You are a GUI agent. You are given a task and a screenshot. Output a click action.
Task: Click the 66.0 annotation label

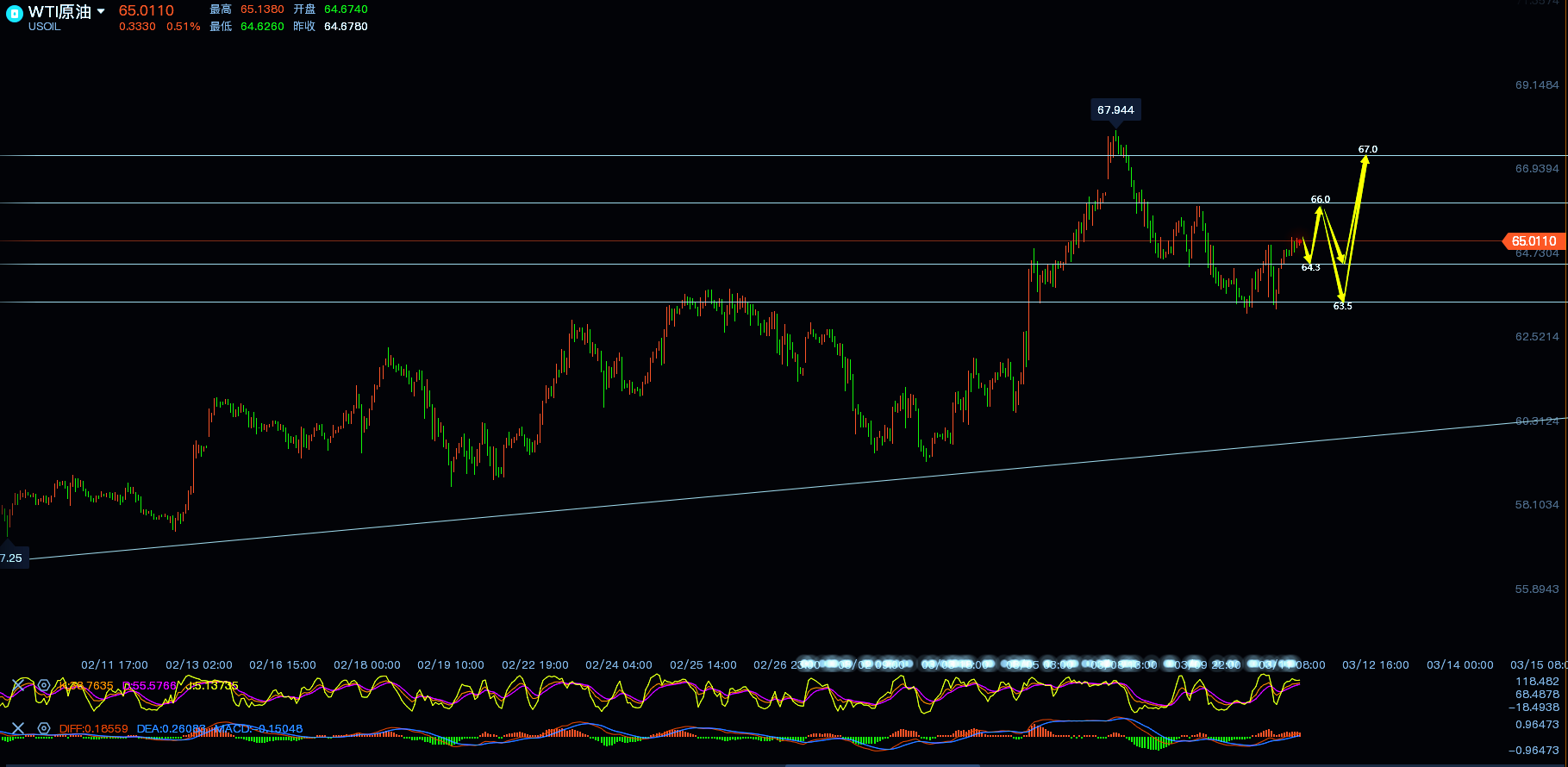coord(1320,199)
